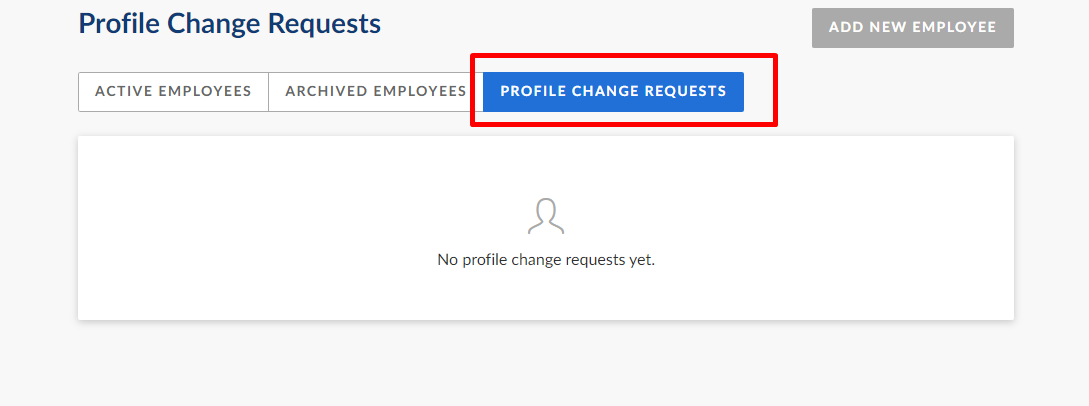Screen dimensions: 1089x406
Task: Click the word 'Profile' in the page title
Action: click(119, 24)
